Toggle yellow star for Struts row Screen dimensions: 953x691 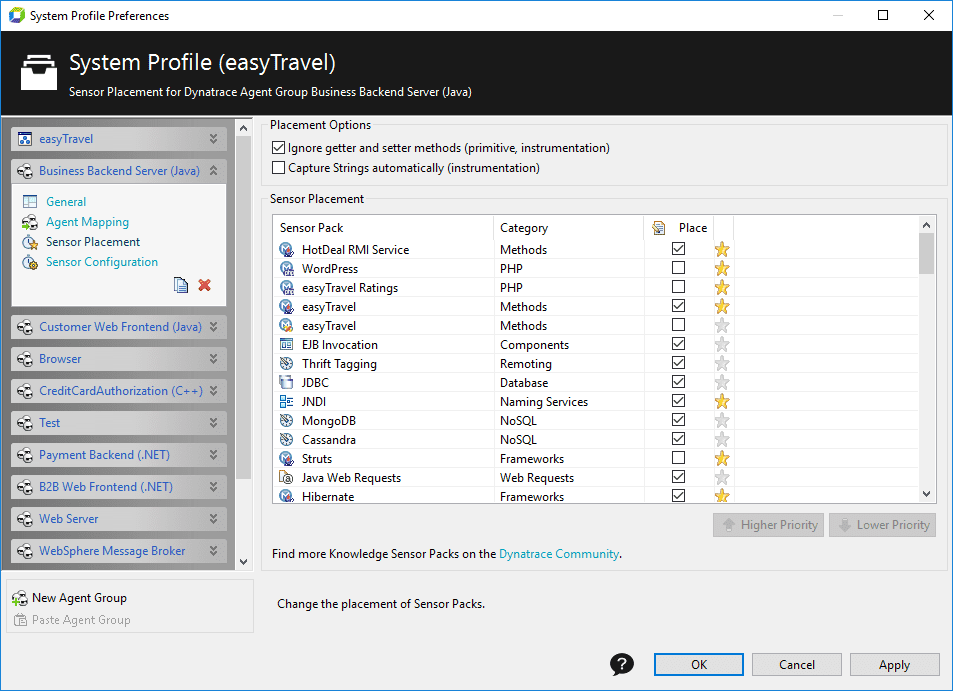click(x=722, y=458)
